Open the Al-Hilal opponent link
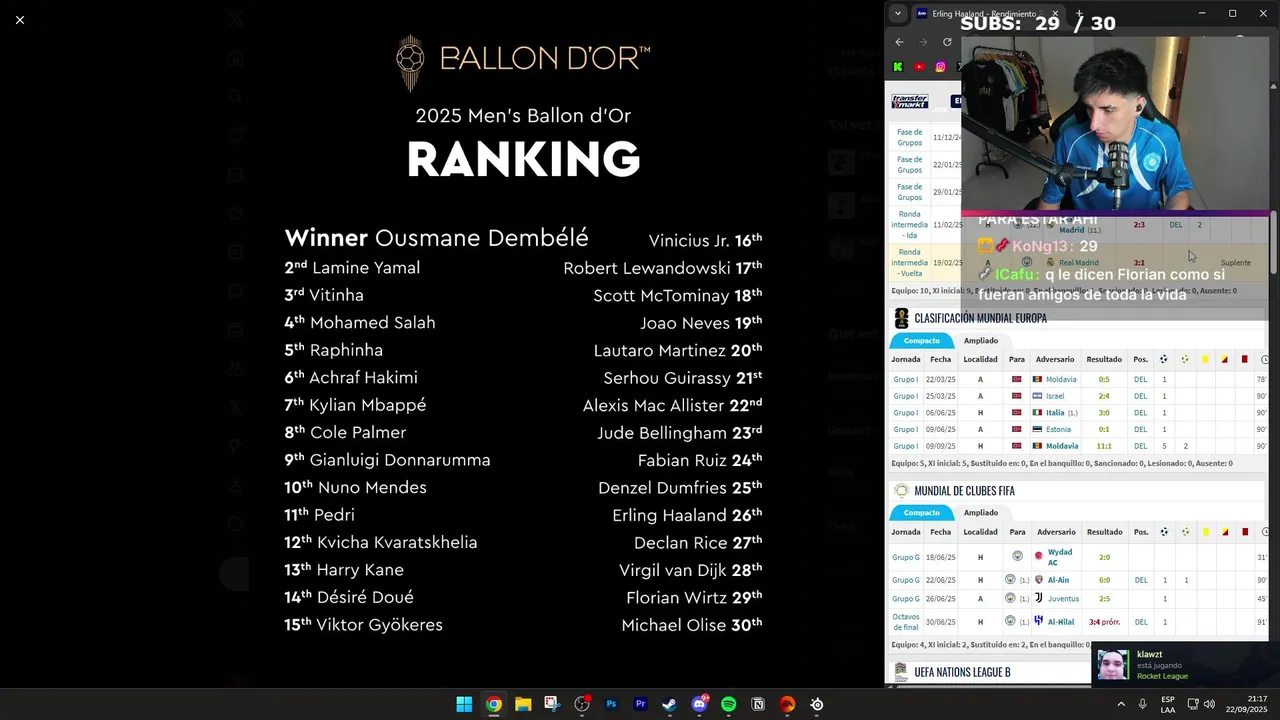This screenshot has width=1280, height=720. [x=1061, y=622]
